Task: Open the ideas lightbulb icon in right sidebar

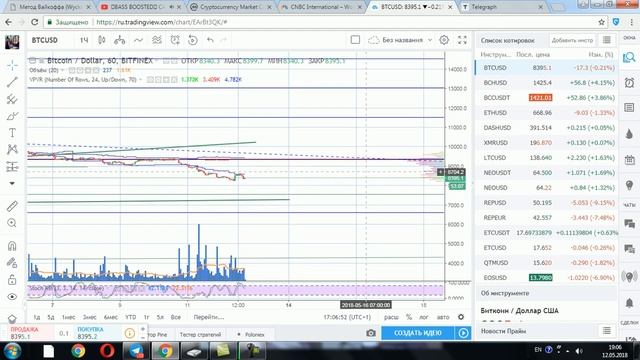Action: pyautogui.click(x=629, y=185)
